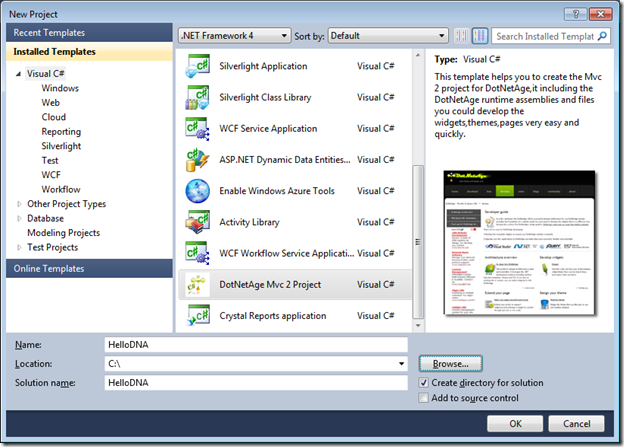
Task: Open the Online Templates section
Action: 90,269
